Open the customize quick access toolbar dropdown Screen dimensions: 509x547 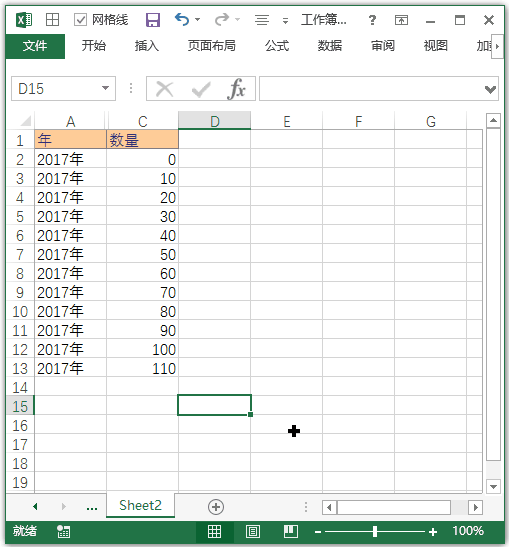click(285, 20)
